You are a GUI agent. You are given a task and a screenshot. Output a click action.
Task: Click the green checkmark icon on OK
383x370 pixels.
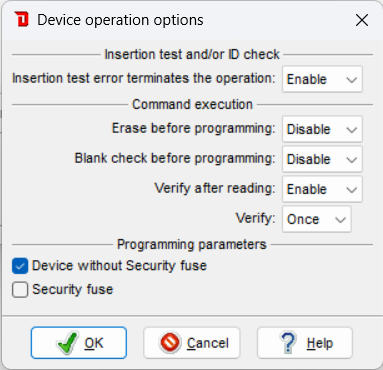(68, 342)
